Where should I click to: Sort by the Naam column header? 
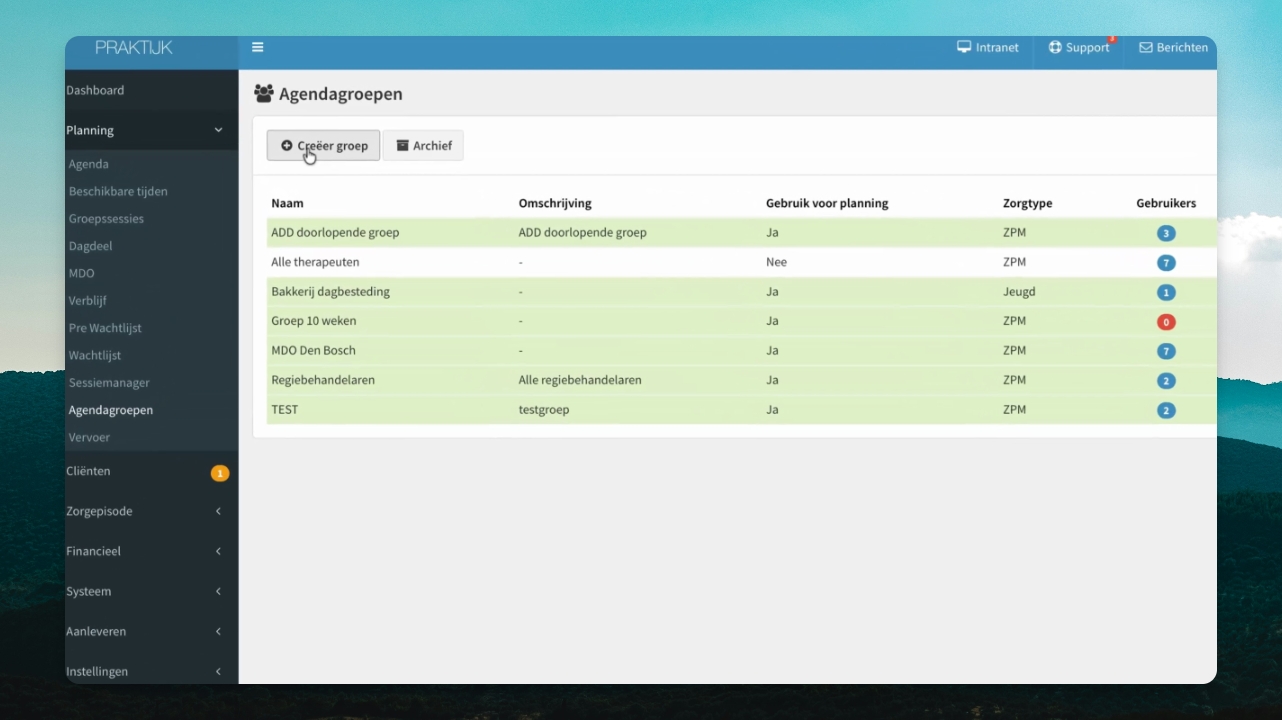pyautogui.click(x=287, y=203)
